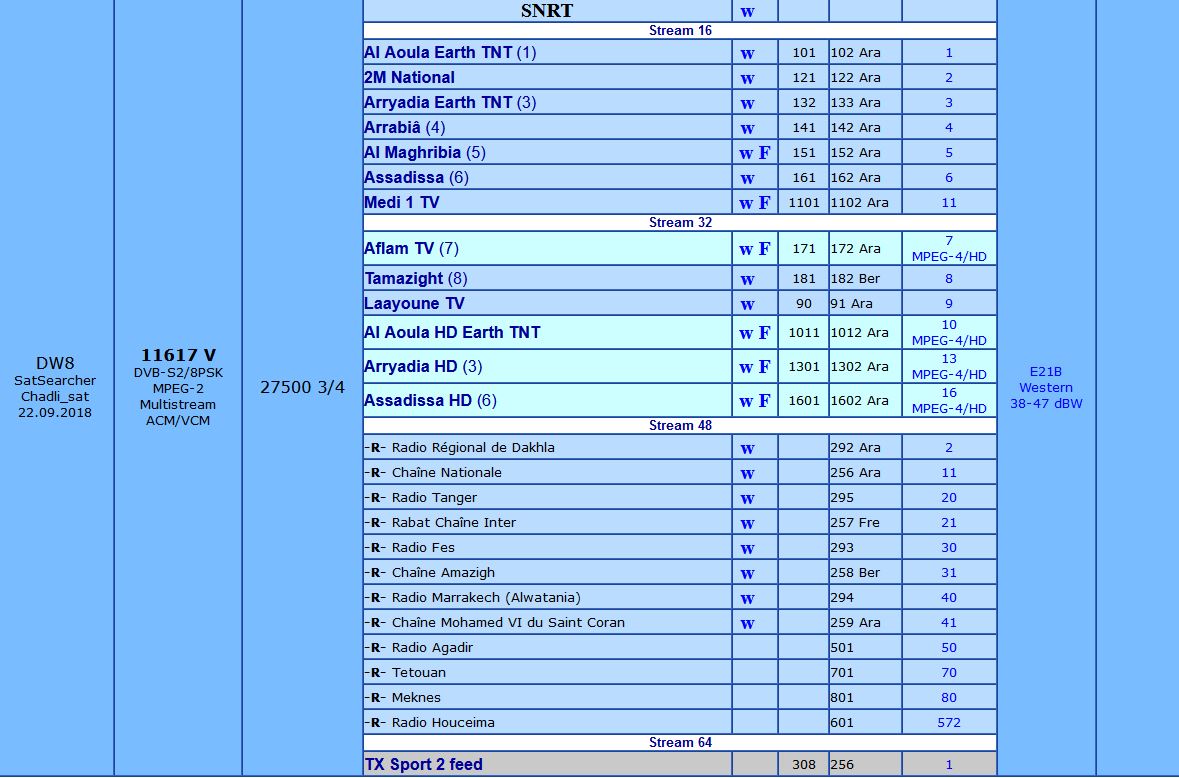Open the w icon in the Arrabiâ row
This screenshot has height=778, width=1179.
point(747,129)
